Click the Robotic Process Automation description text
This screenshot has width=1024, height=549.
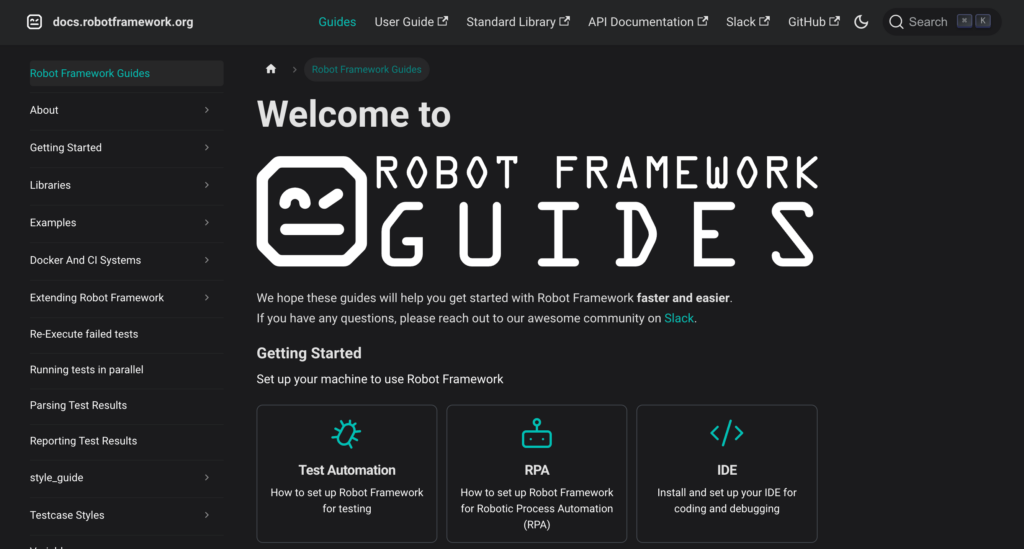pyautogui.click(x=537, y=509)
